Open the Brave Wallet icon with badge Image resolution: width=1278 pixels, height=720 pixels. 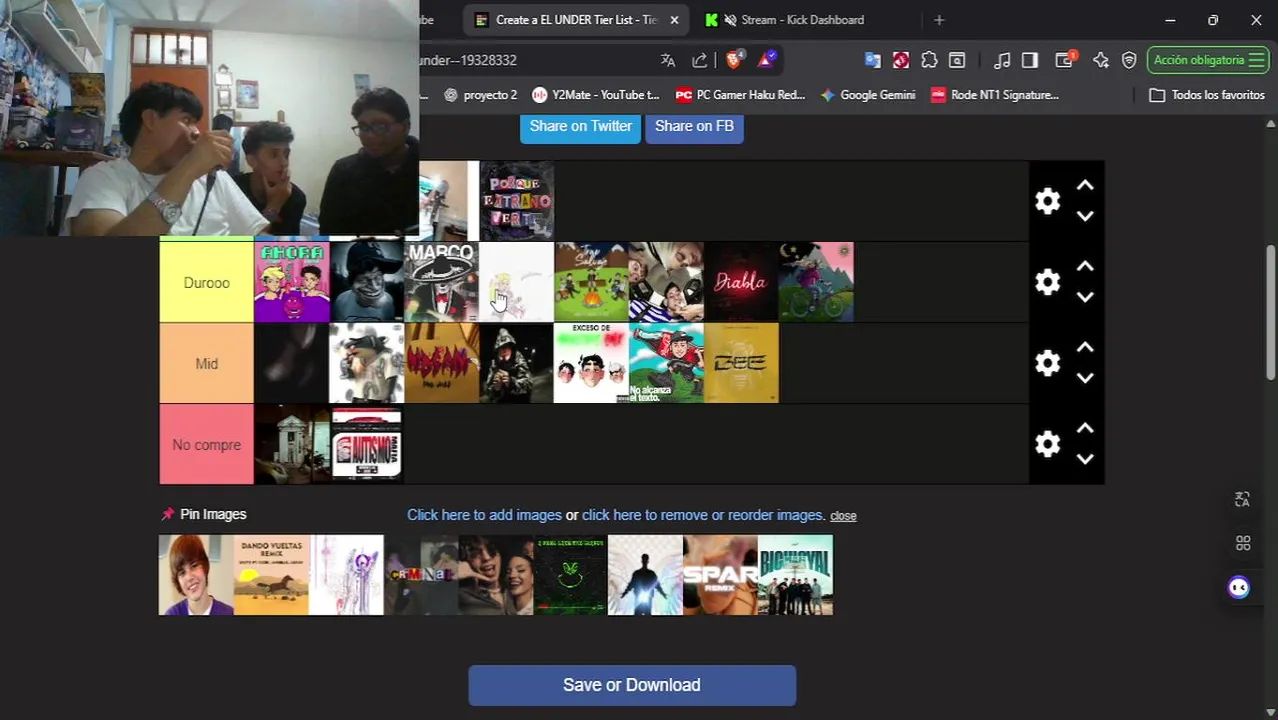1065,60
